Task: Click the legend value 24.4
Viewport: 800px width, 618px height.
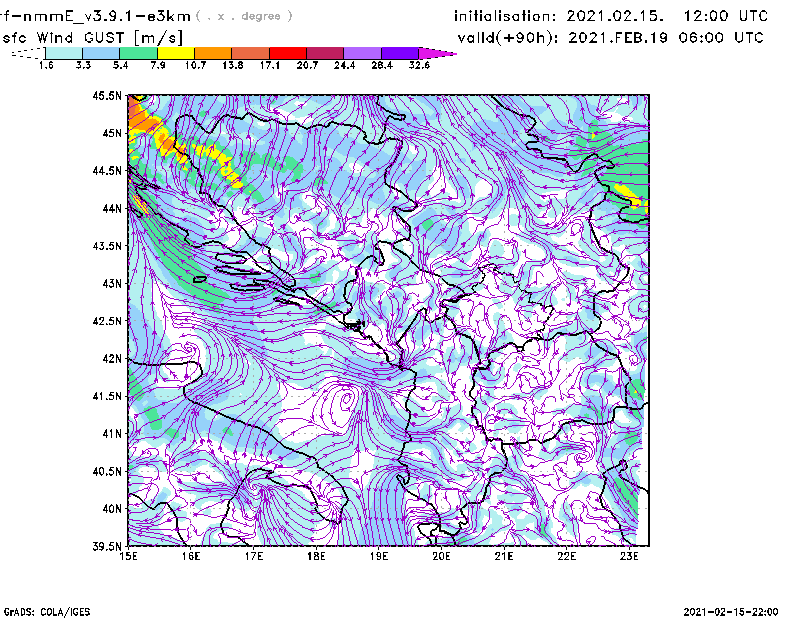Action: point(344,65)
